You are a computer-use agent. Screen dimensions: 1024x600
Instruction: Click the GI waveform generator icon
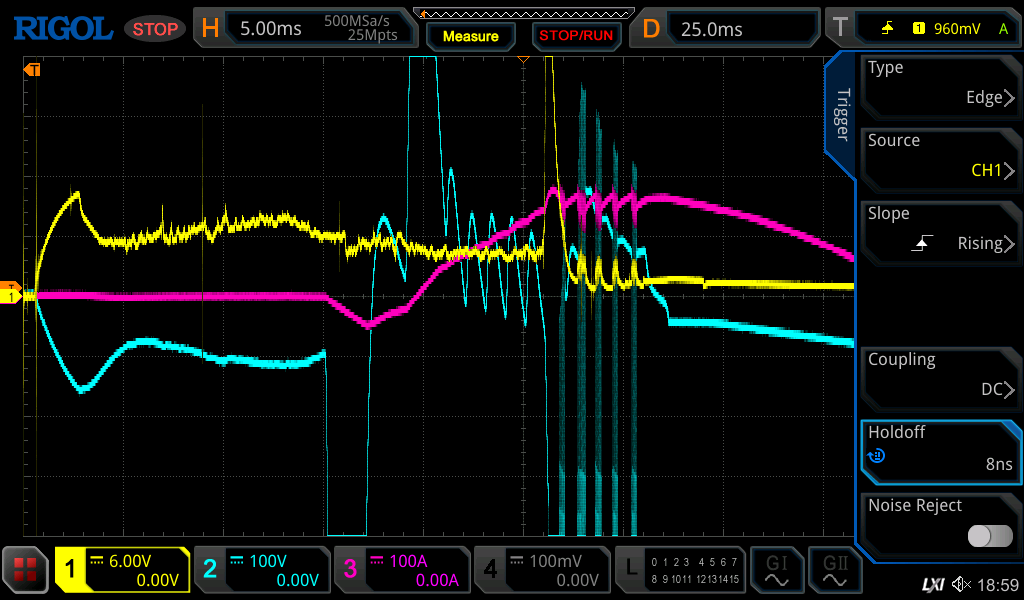(x=776, y=570)
